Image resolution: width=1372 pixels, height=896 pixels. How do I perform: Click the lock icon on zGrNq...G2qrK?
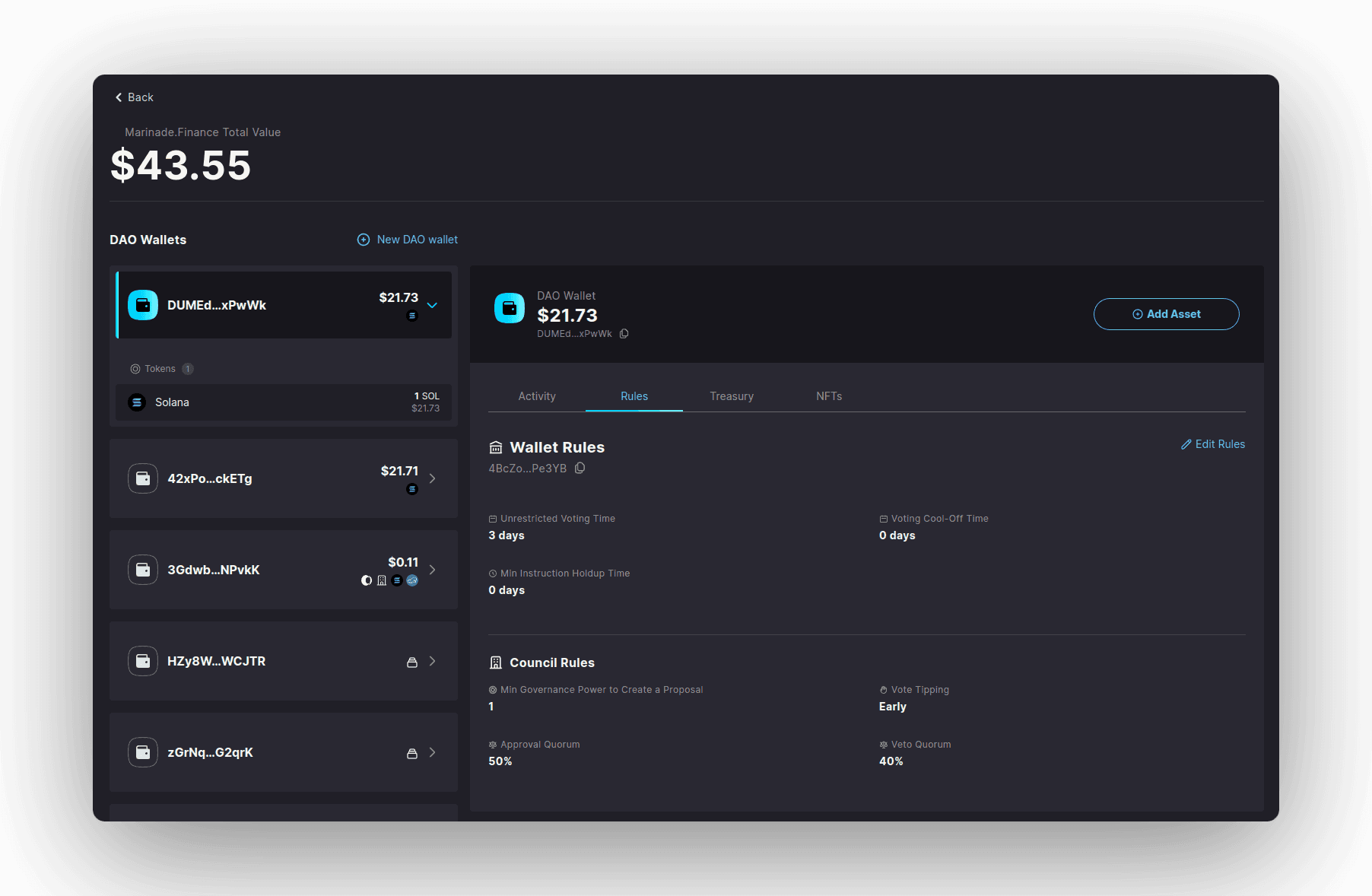pyautogui.click(x=412, y=753)
